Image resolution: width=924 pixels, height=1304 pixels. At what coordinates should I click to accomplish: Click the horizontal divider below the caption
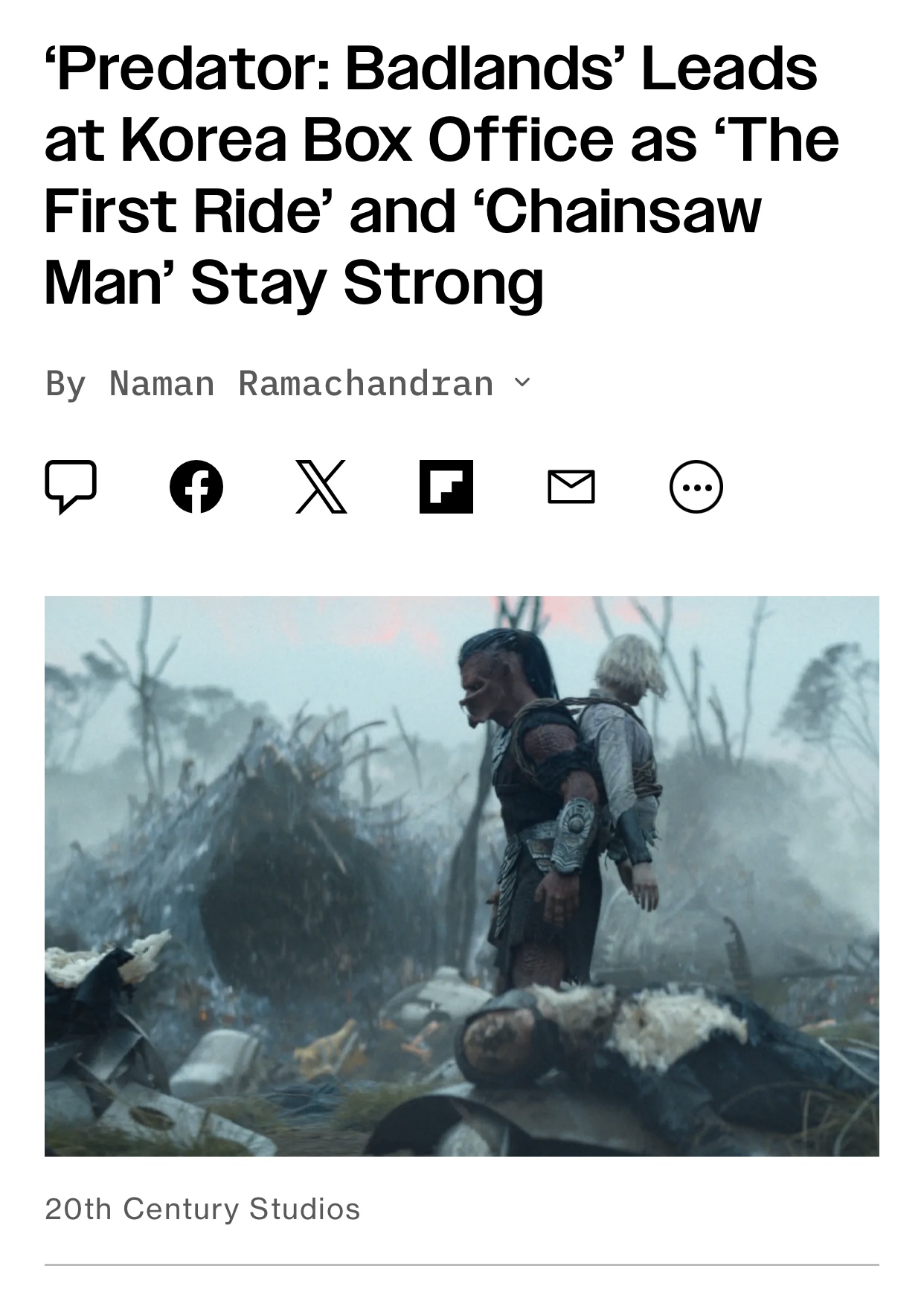tap(462, 1264)
